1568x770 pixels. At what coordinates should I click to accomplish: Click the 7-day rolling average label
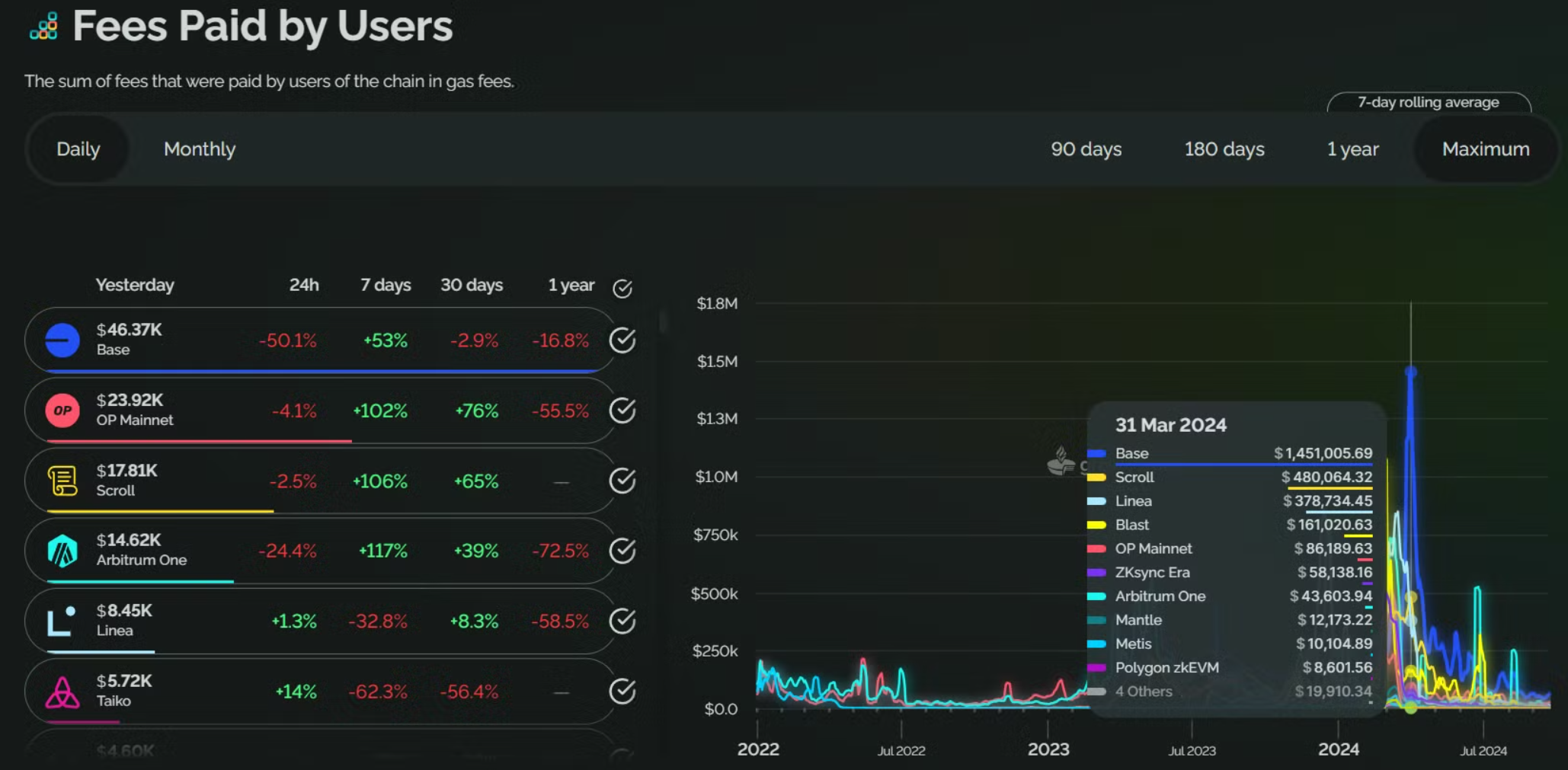pos(1429,102)
